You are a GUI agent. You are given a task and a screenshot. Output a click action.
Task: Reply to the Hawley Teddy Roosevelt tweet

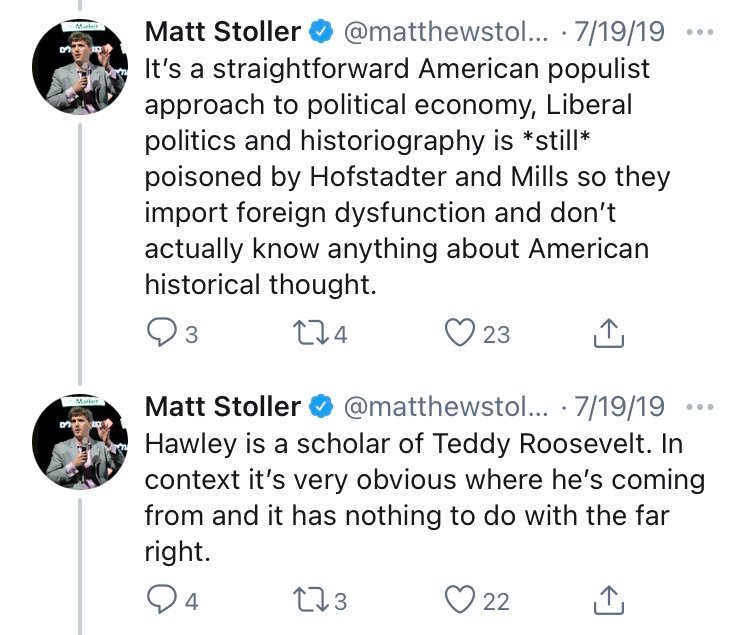click(x=162, y=600)
